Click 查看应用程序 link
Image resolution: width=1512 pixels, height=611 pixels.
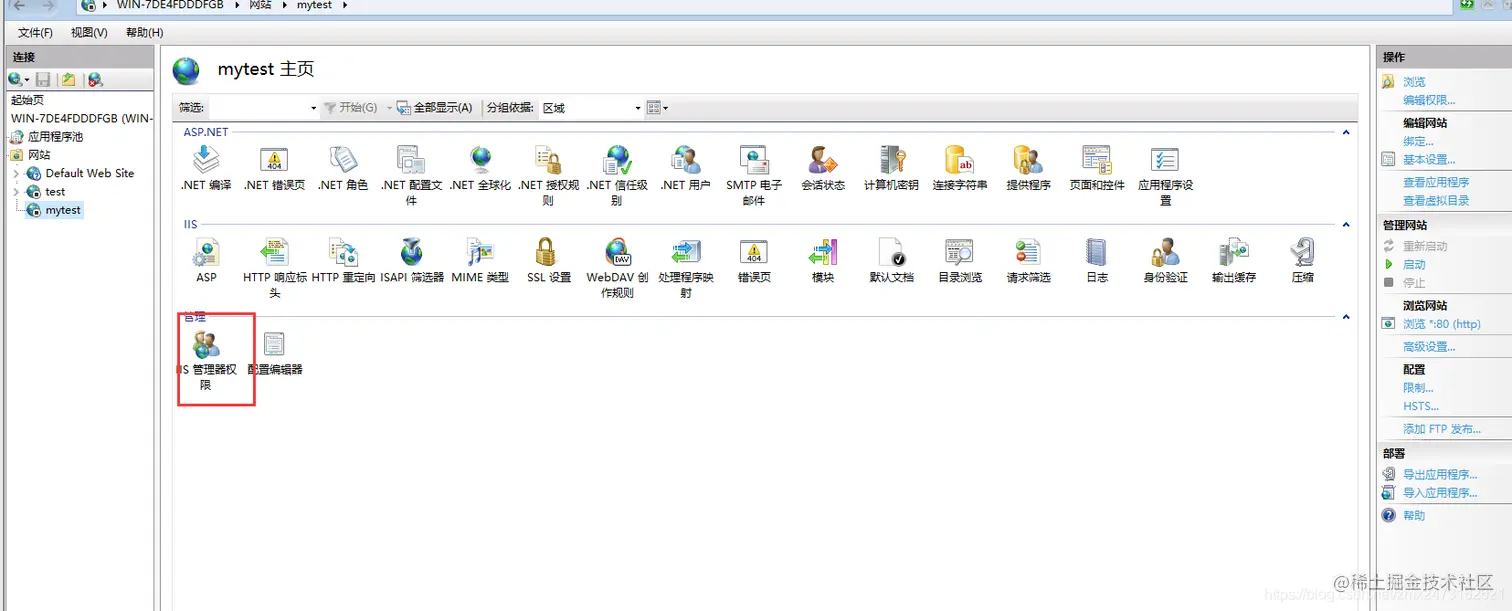click(1436, 182)
